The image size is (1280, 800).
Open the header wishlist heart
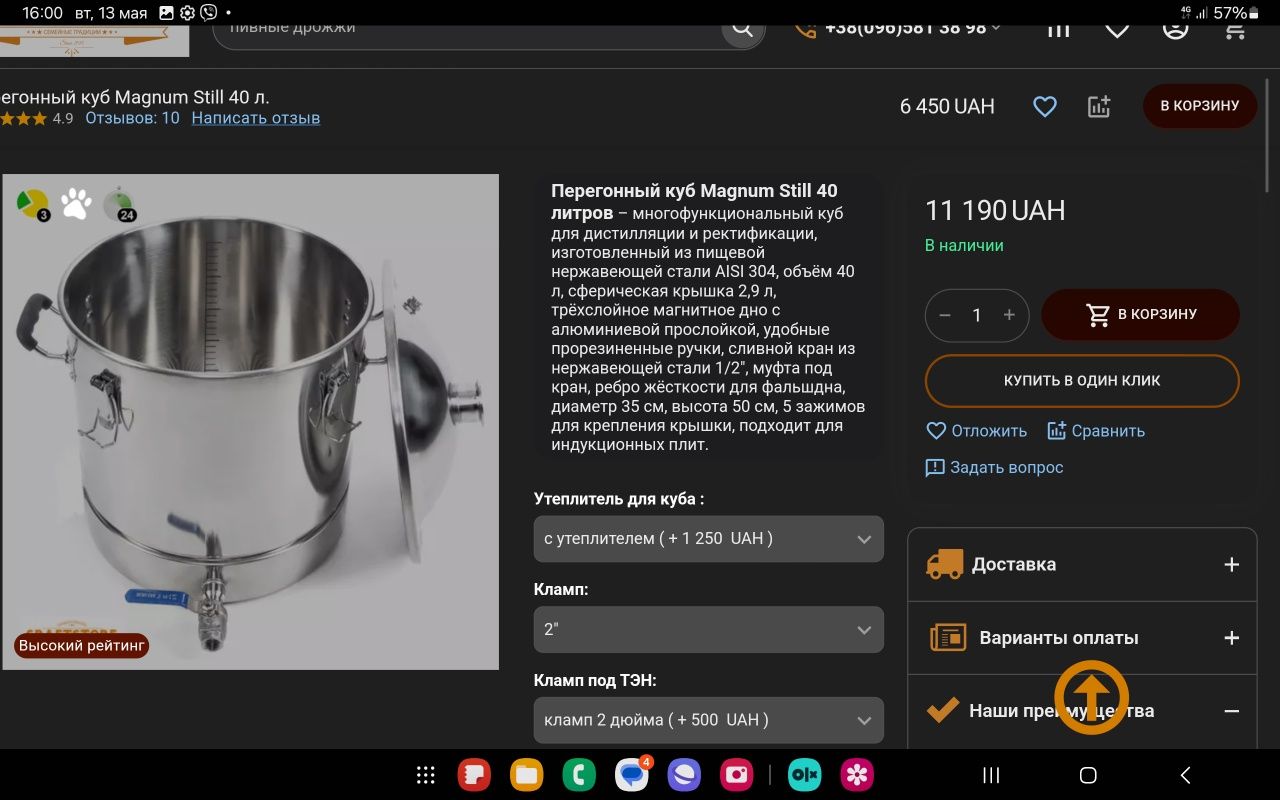pyautogui.click(x=1117, y=29)
